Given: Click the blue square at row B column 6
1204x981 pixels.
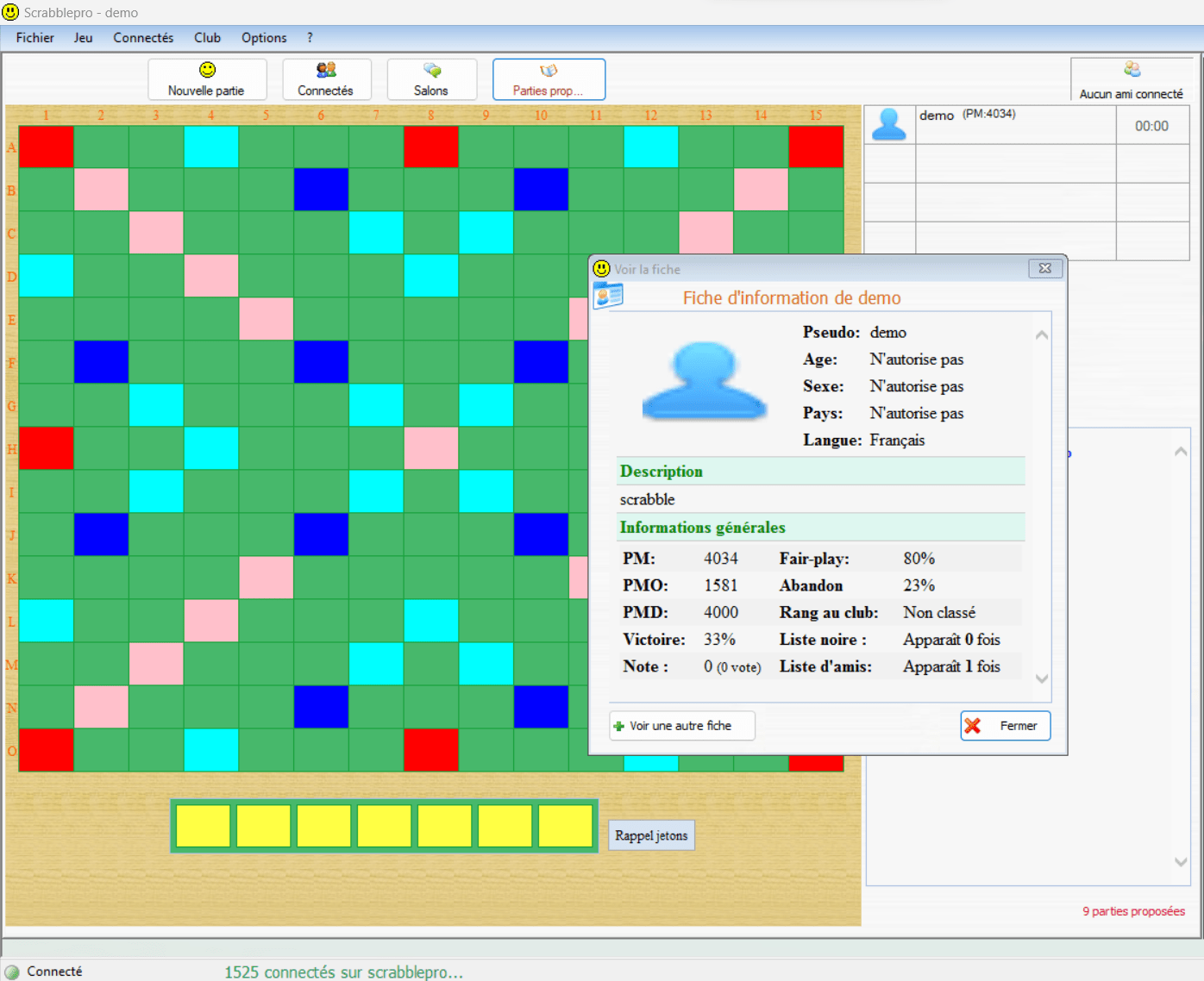Looking at the screenshot, I should click(321, 190).
